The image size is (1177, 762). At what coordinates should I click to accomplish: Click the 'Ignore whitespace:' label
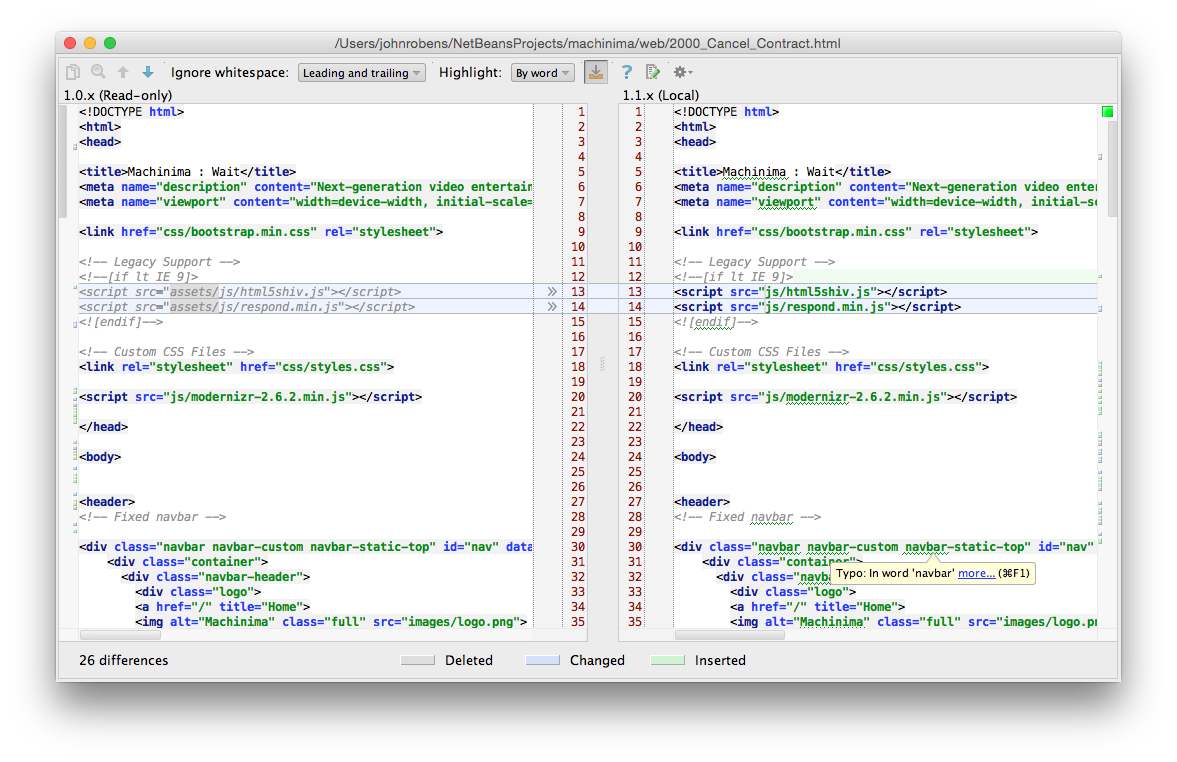[x=230, y=72]
